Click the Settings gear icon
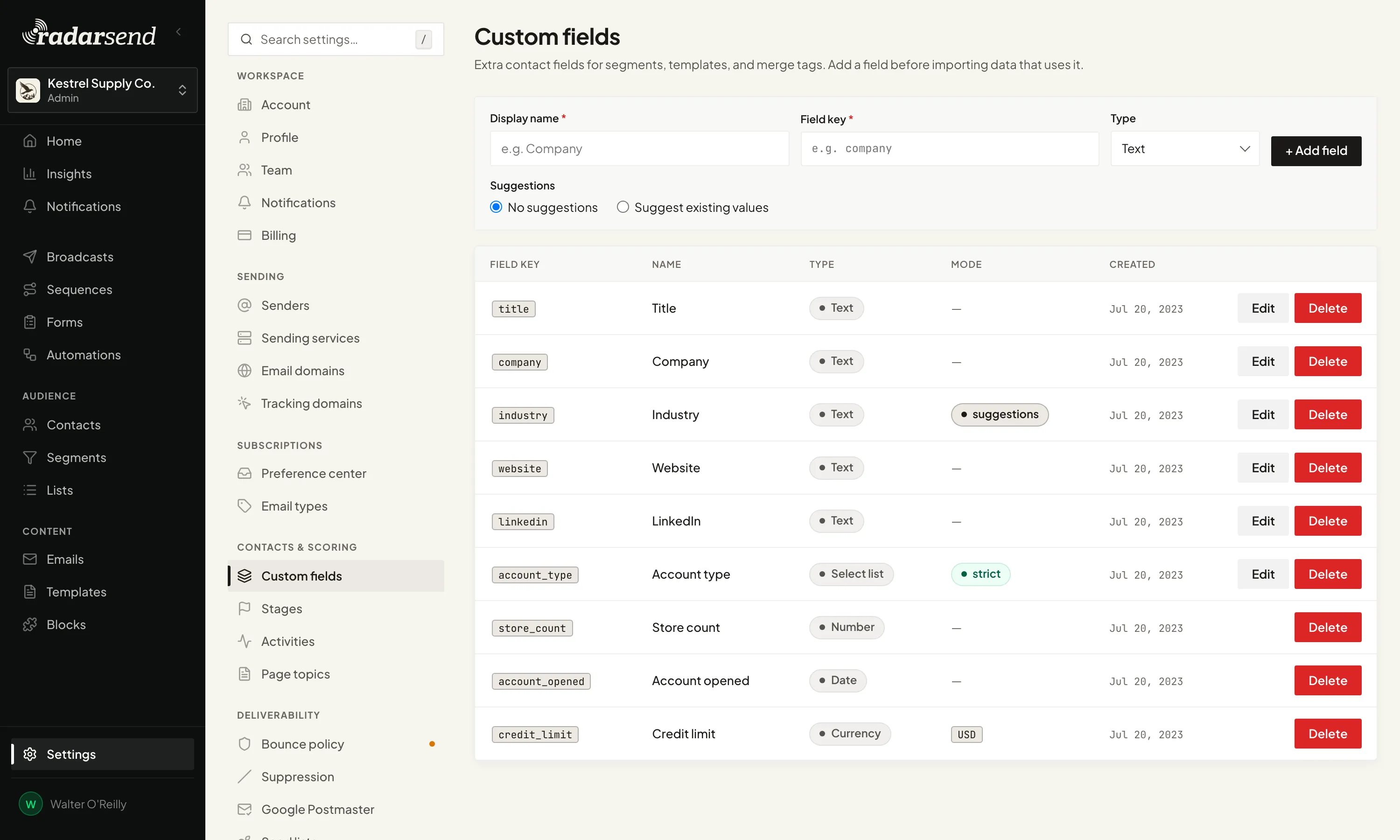Image resolution: width=1400 pixels, height=840 pixels. (x=30, y=754)
